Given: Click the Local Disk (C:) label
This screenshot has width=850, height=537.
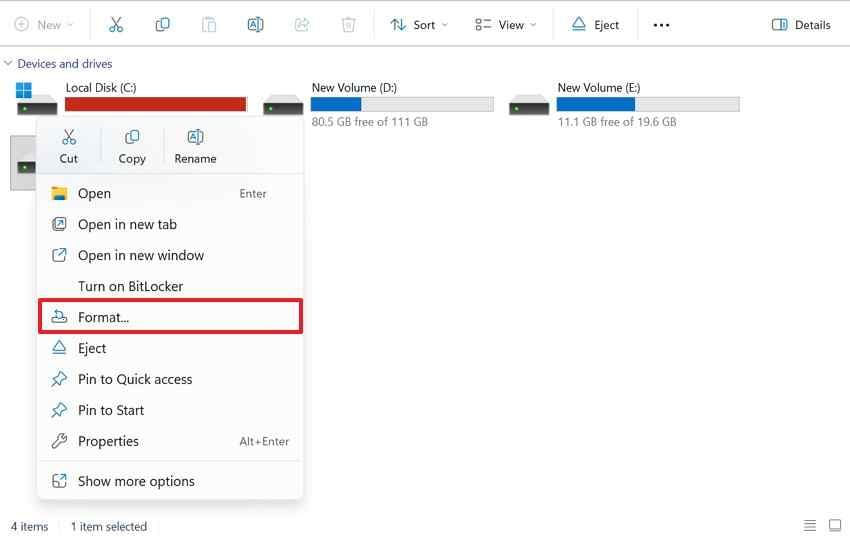Looking at the screenshot, I should (101, 88).
